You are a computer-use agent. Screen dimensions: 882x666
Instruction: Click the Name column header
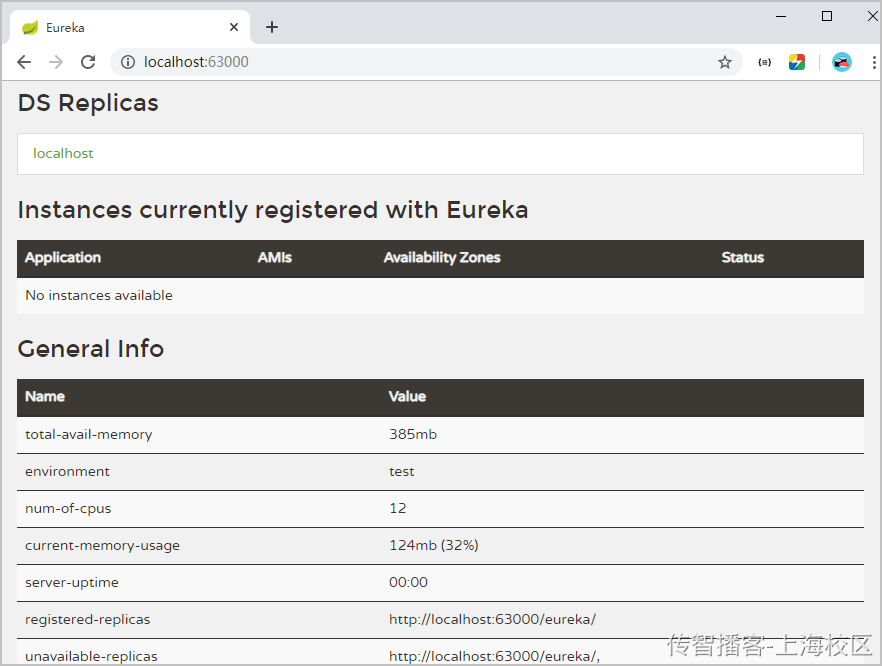point(45,397)
